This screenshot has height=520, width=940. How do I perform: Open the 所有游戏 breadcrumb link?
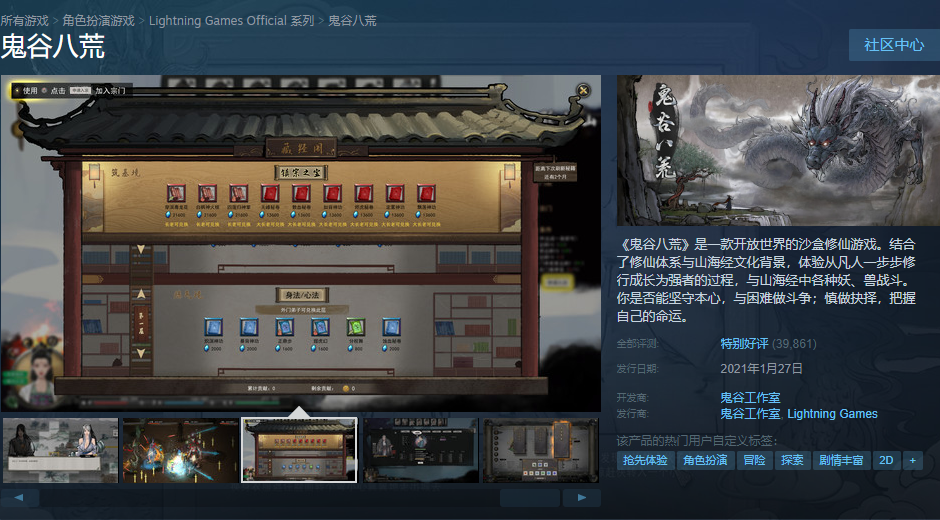24,21
